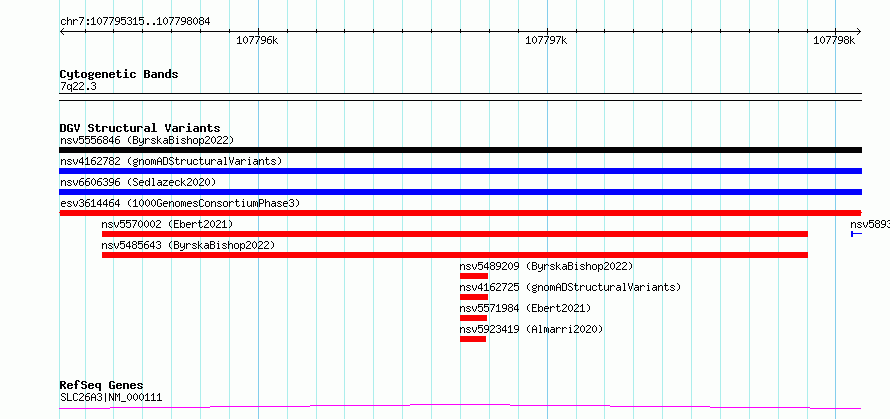This screenshot has width=890, height=419.
Task: Select the magenta SLC26A3 gene track line
Action: coord(460,407)
